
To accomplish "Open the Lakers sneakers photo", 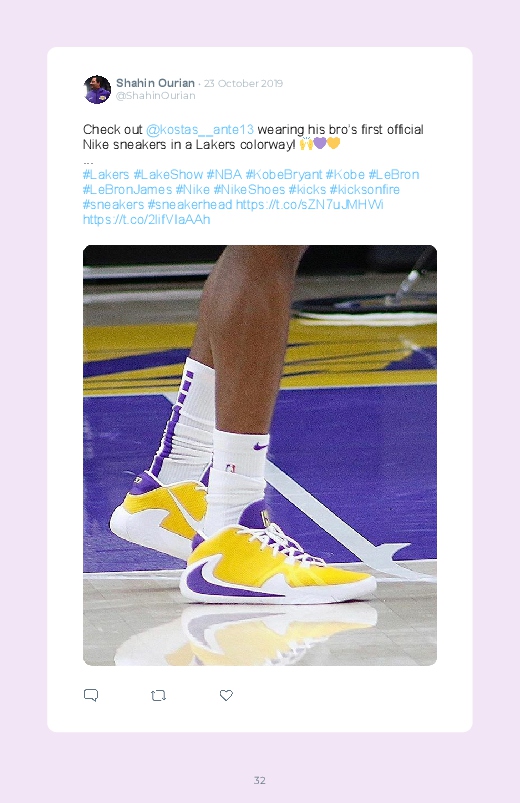I will [x=260, y=455].
